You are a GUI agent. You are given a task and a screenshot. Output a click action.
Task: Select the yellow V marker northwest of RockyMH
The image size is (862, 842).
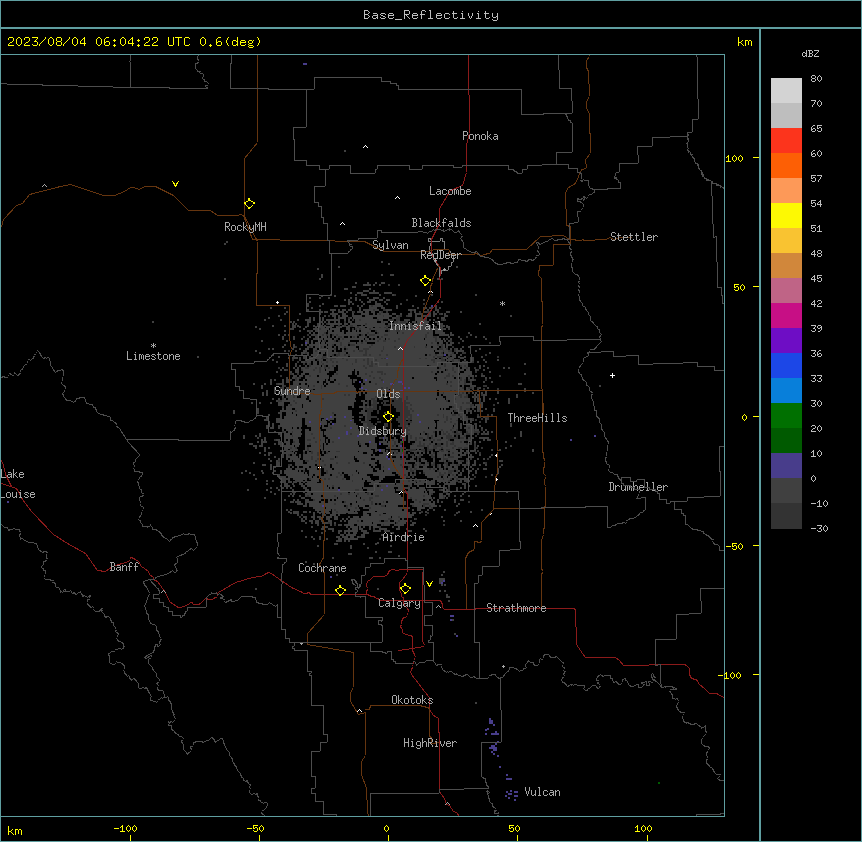click(175, 184)
